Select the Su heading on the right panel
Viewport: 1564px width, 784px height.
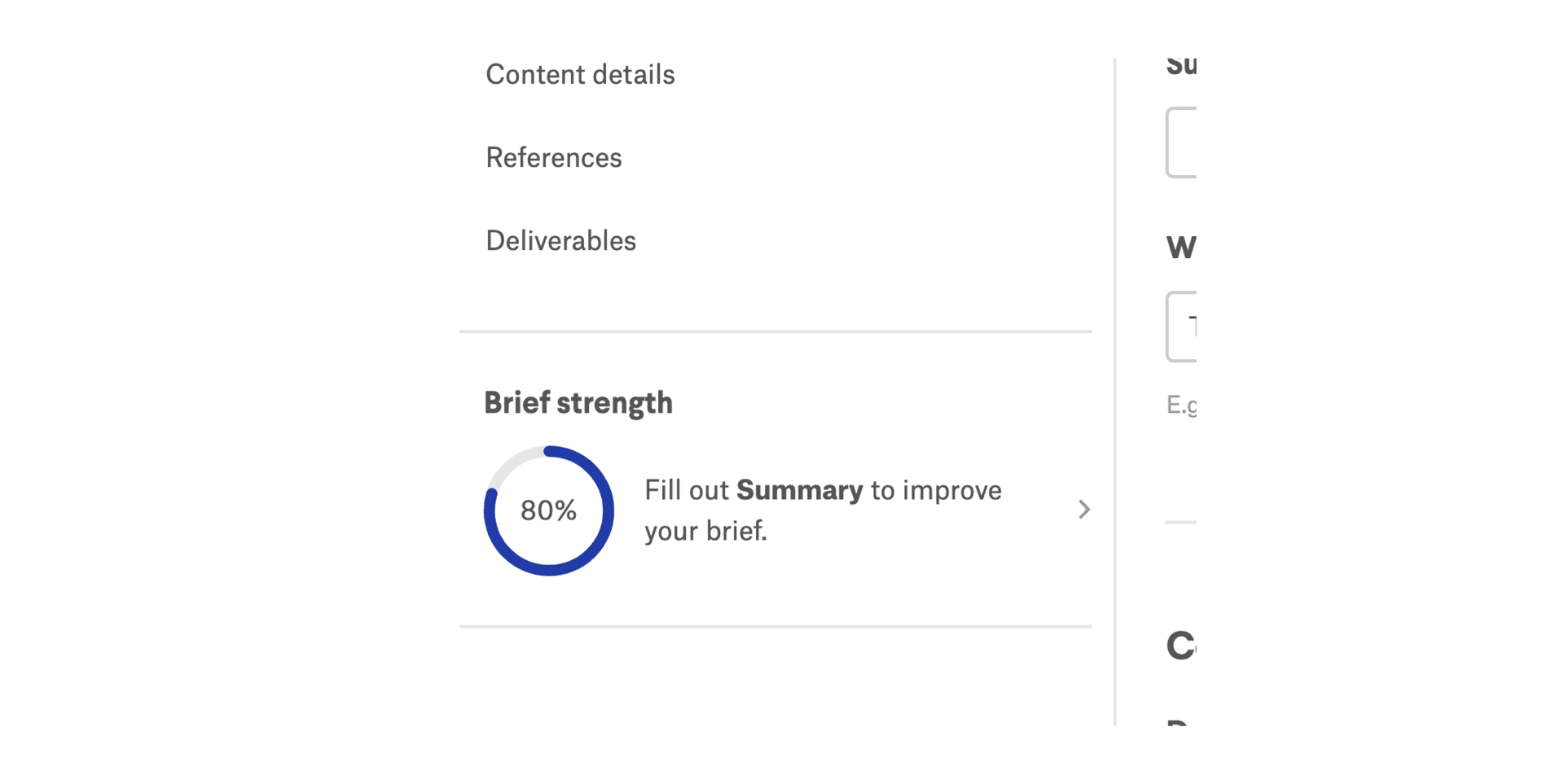click(1183, 65)
